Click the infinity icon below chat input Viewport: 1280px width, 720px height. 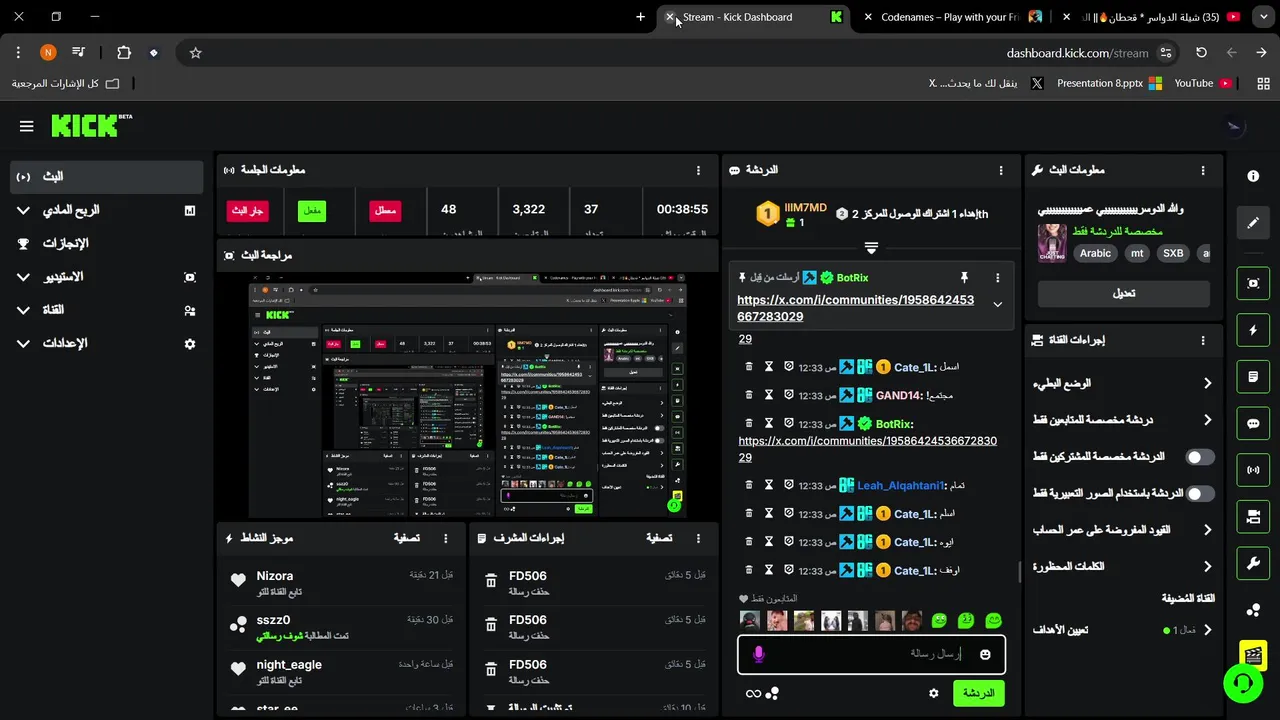pyautogui.click(x=753, y=693)
